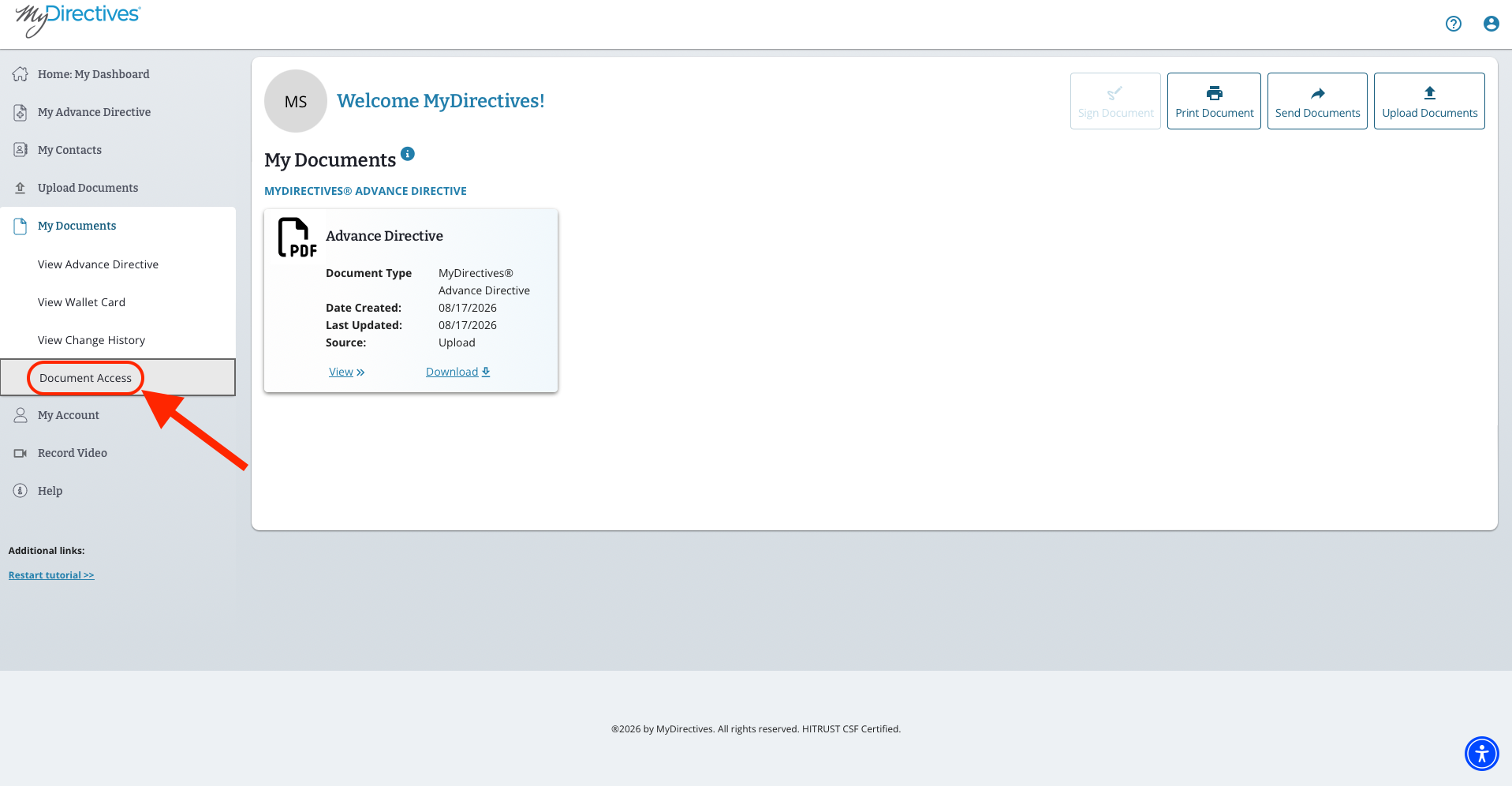
Task: Click the Welcome MyDirectives! heading
Action: [x=441, y=101]
